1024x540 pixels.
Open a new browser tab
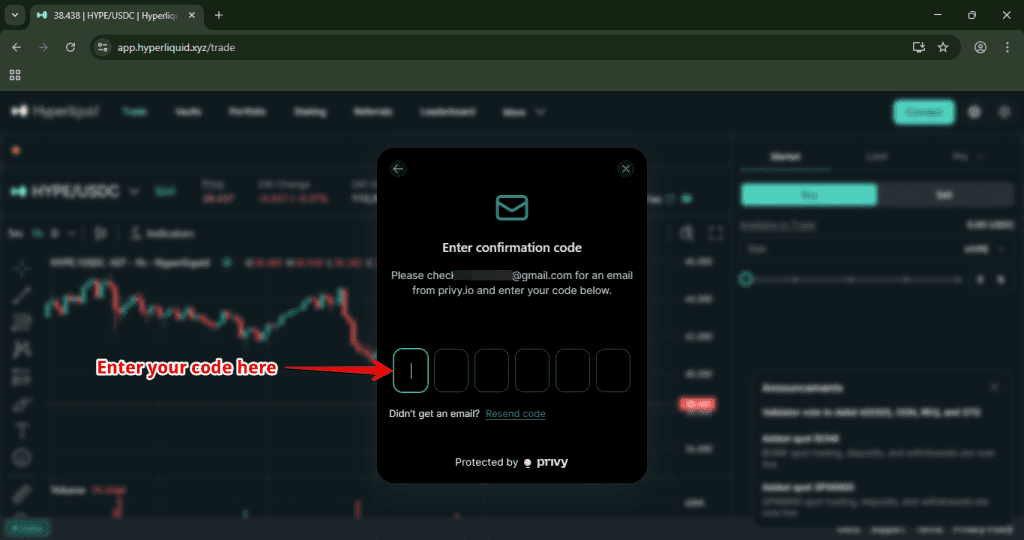pos(219,15)
